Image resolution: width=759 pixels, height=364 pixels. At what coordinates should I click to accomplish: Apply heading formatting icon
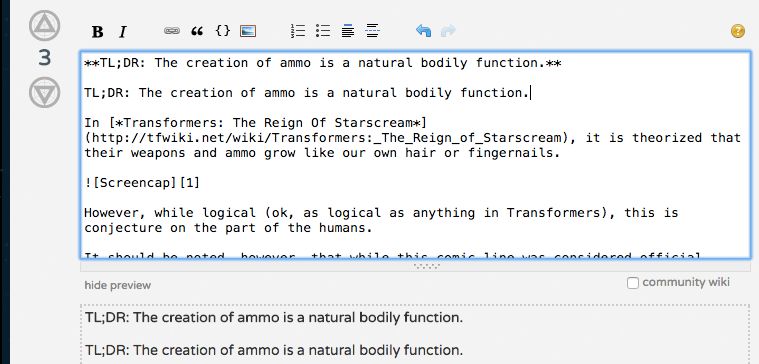(x=348, y=31)
